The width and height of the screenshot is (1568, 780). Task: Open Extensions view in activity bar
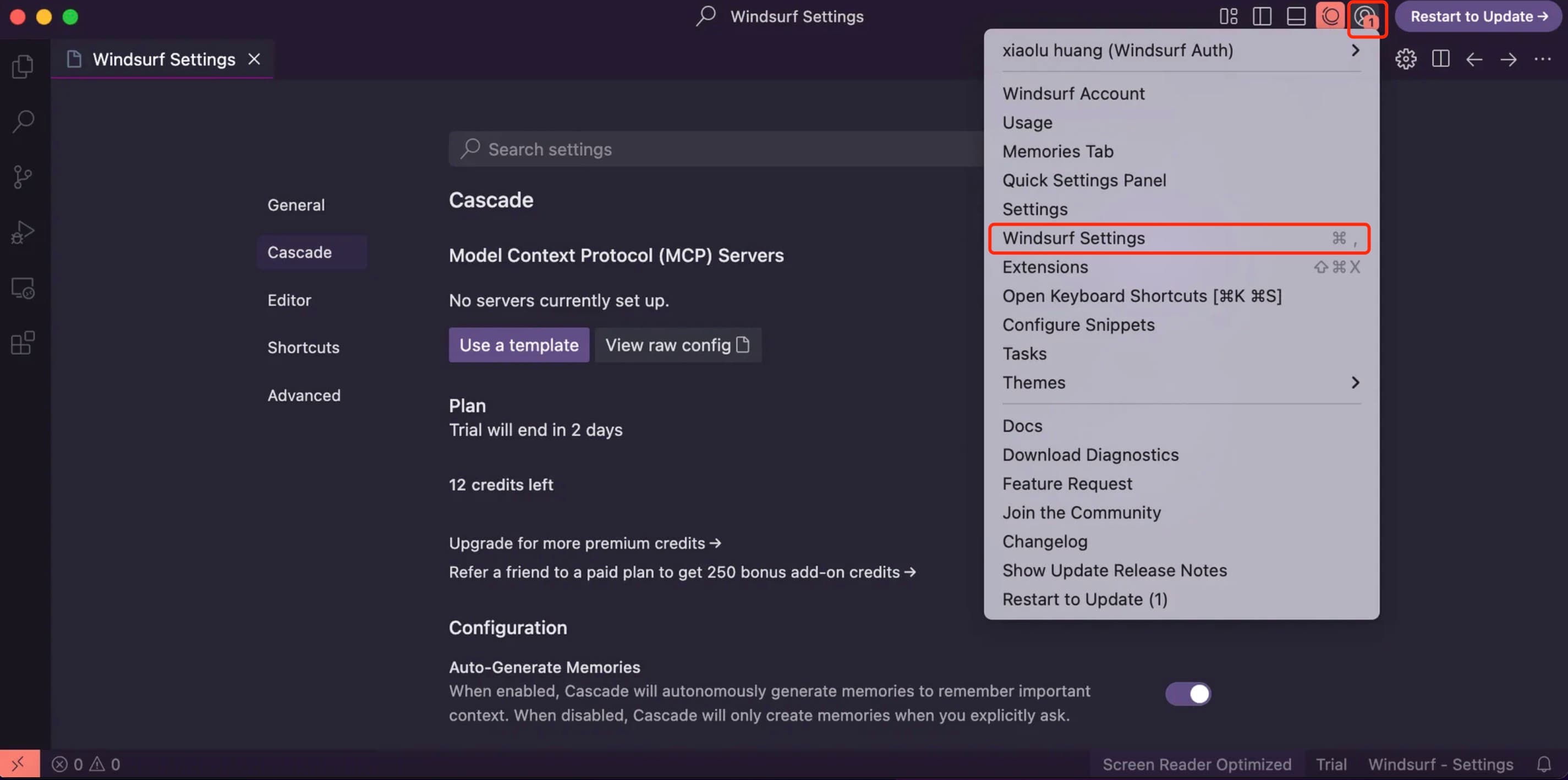pos(23,343)
